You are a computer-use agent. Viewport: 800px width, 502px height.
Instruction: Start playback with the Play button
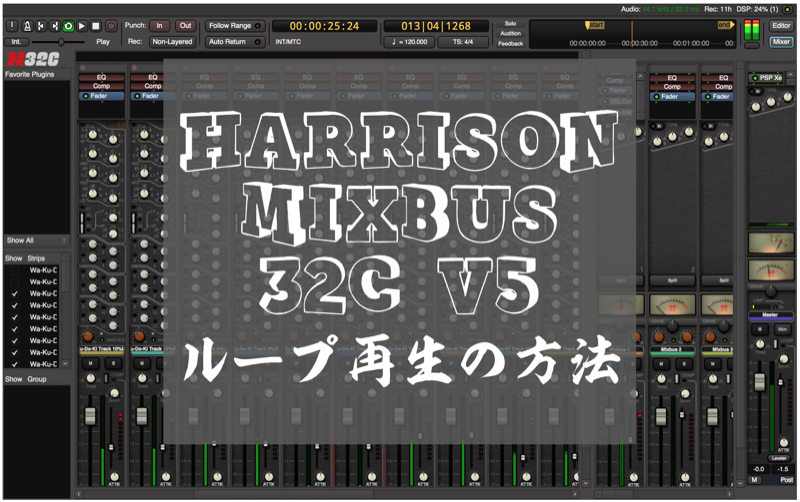point(82,26)
